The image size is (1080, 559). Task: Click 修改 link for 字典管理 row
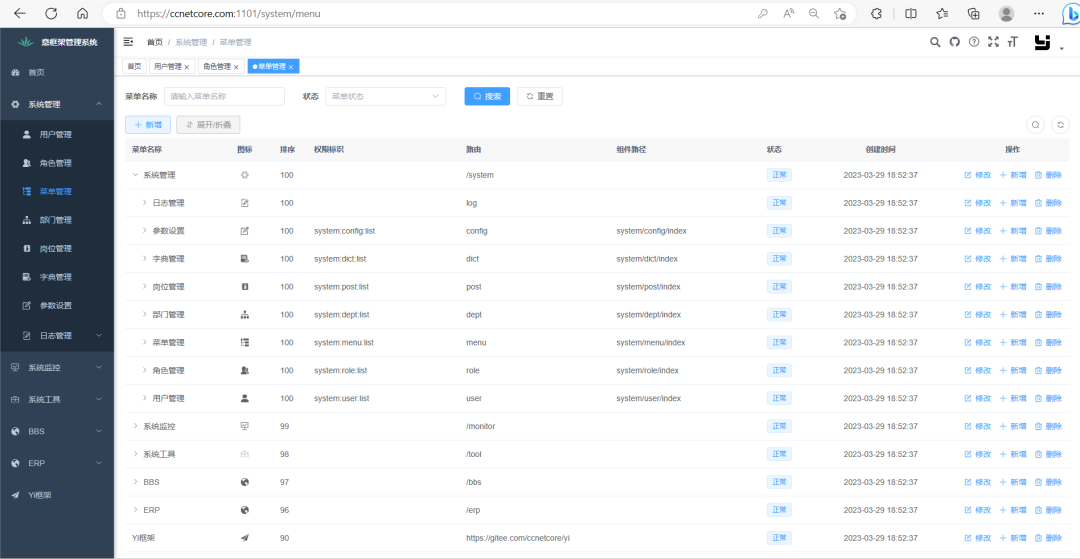click(977, 259)
